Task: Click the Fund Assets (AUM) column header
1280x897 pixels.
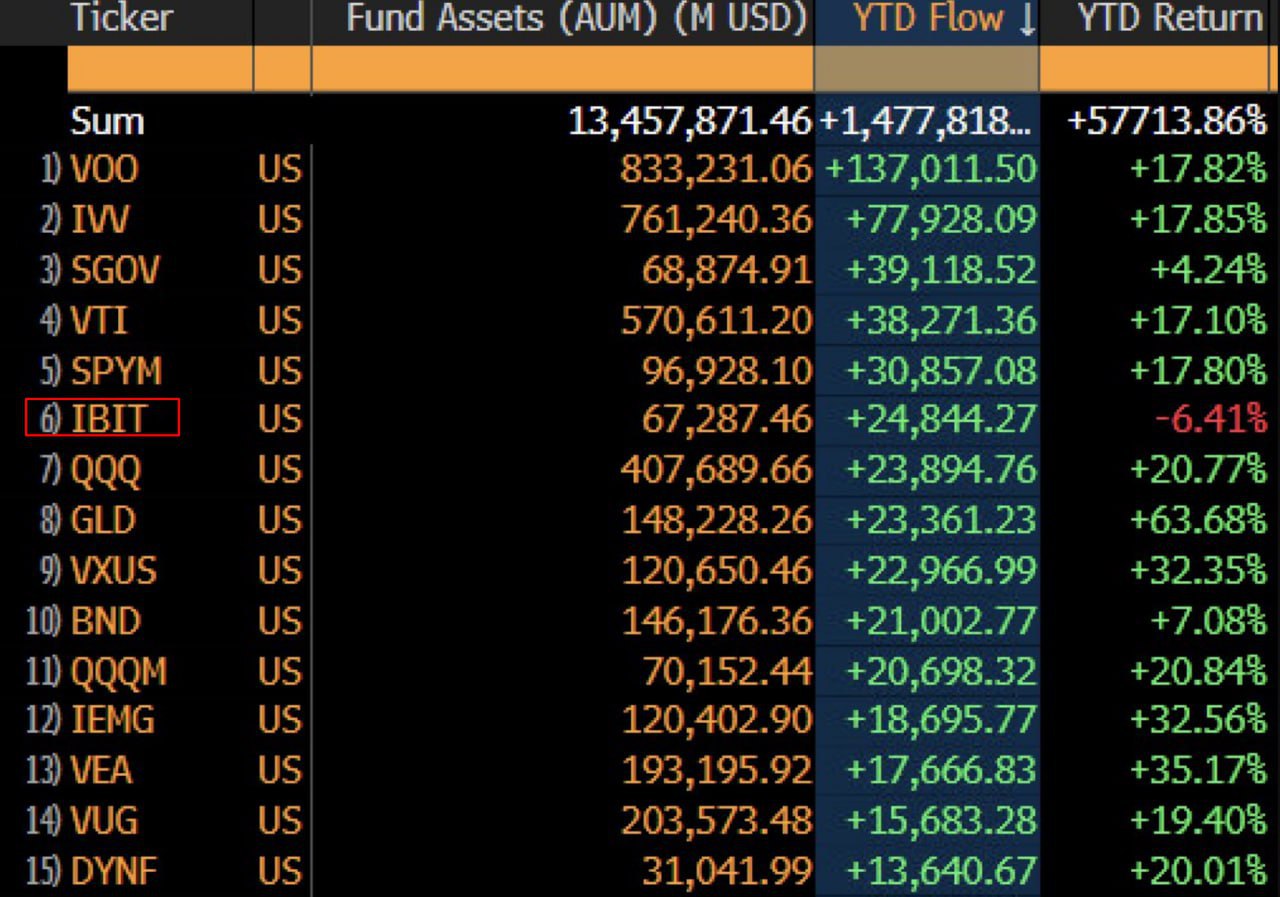Action: tap(575, 20)
